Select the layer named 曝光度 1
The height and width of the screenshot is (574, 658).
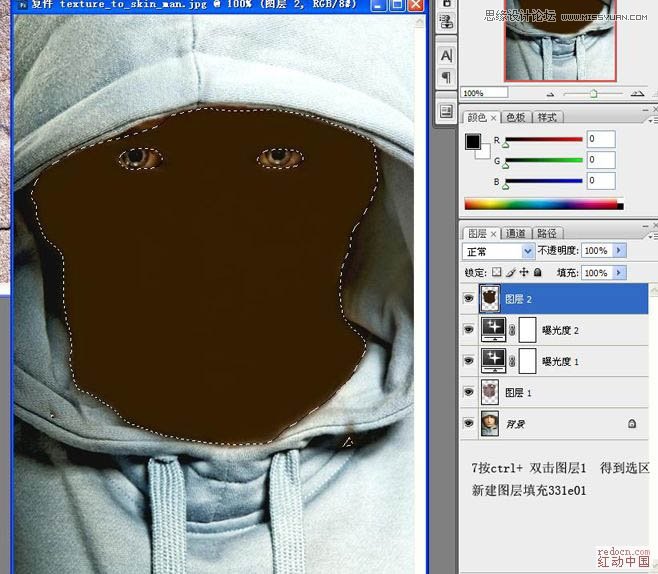[x=560, y=361]
